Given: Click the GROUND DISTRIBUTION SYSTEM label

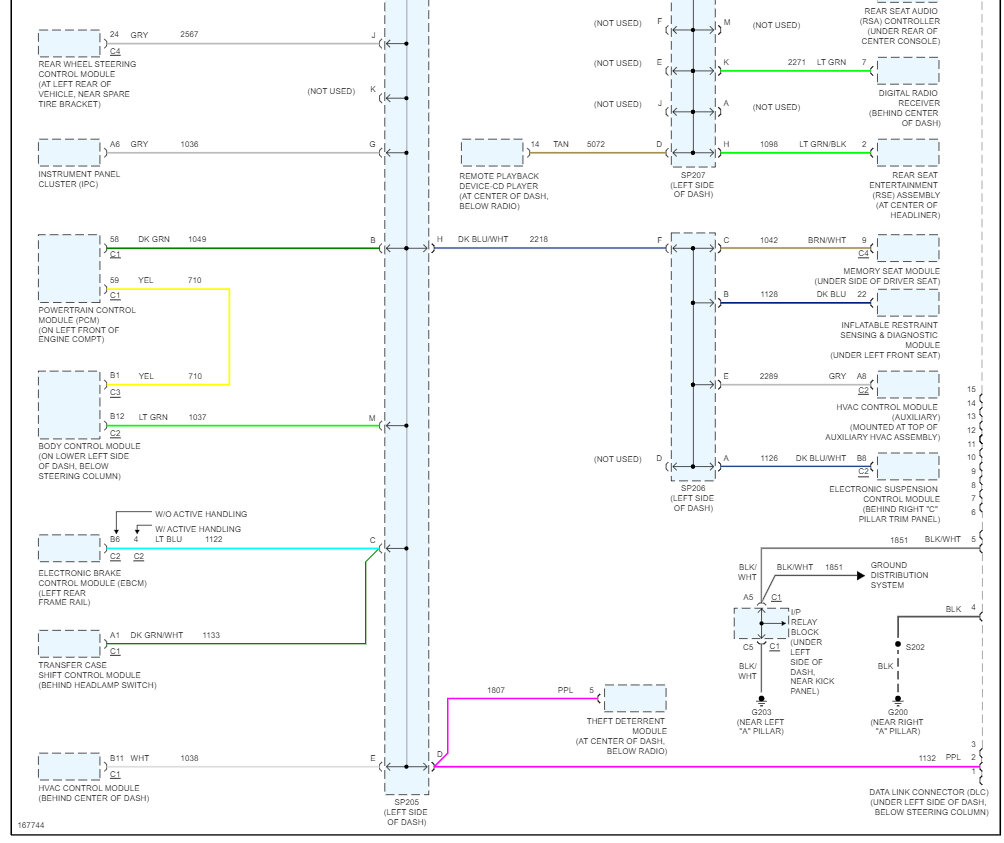Looking at the screenshot, I should click(899, 575).
